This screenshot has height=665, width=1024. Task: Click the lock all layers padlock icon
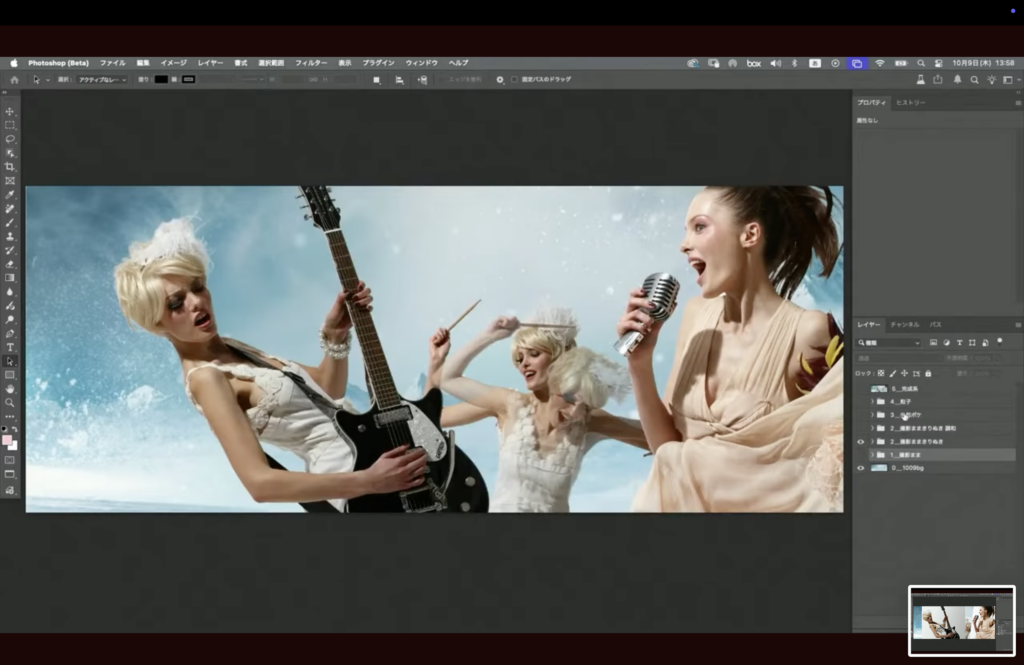(x=929, y=373)
